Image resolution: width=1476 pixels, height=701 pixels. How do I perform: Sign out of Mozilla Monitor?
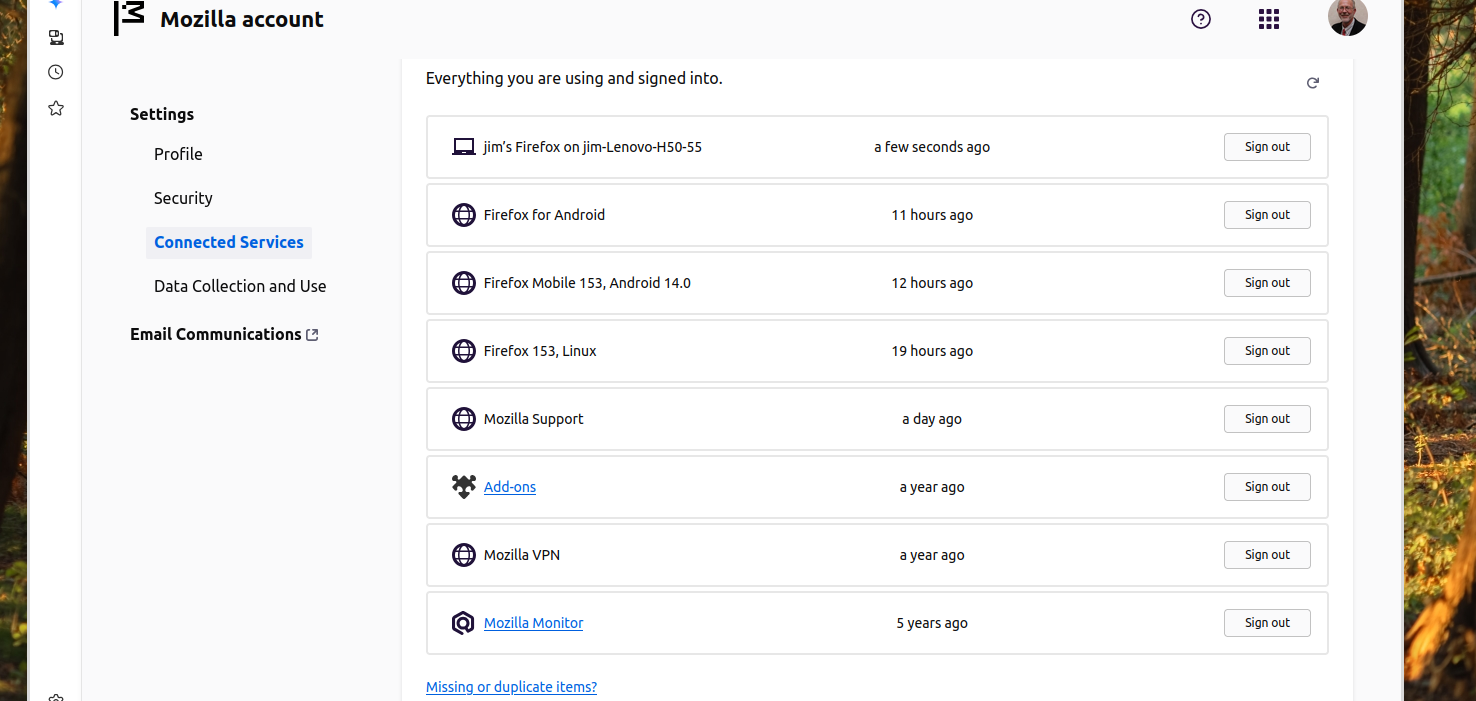(x=1267, y=623)
